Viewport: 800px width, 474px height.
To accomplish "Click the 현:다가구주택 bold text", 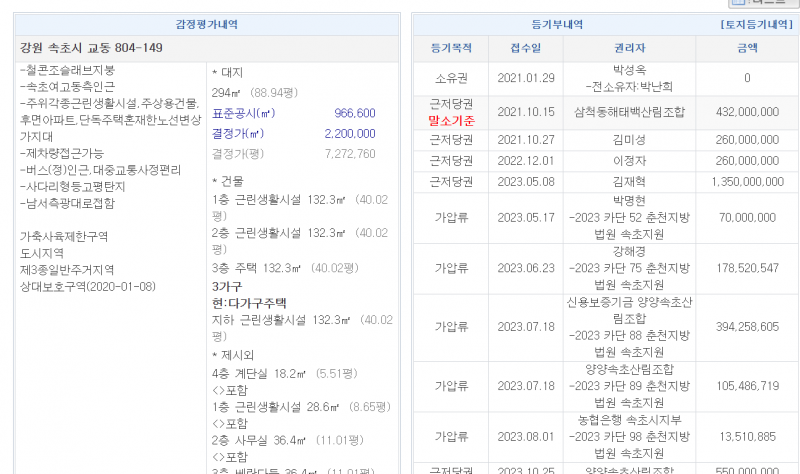I will [249, 302].
